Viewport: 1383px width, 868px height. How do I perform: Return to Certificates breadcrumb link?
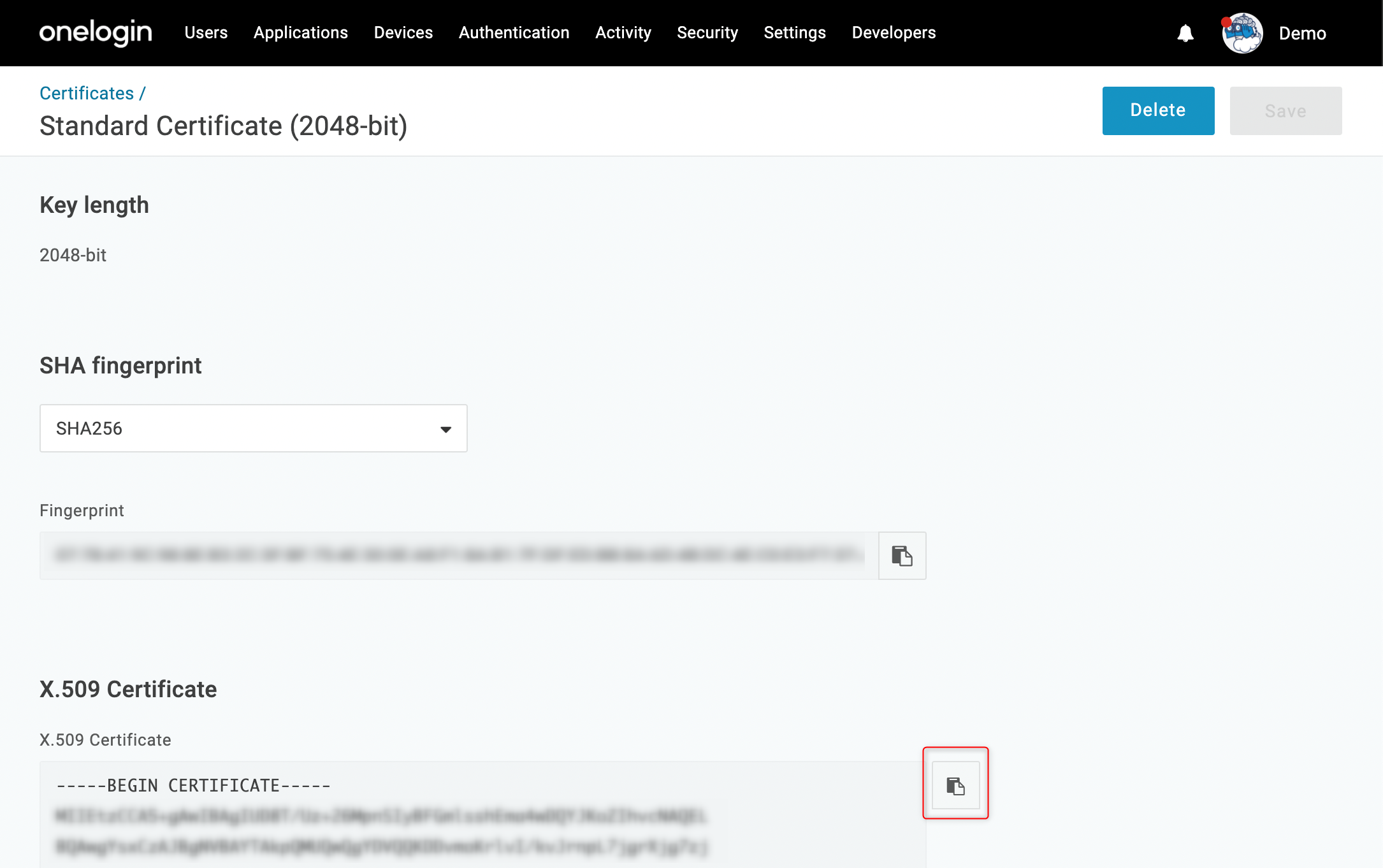[x=87, y=93]
